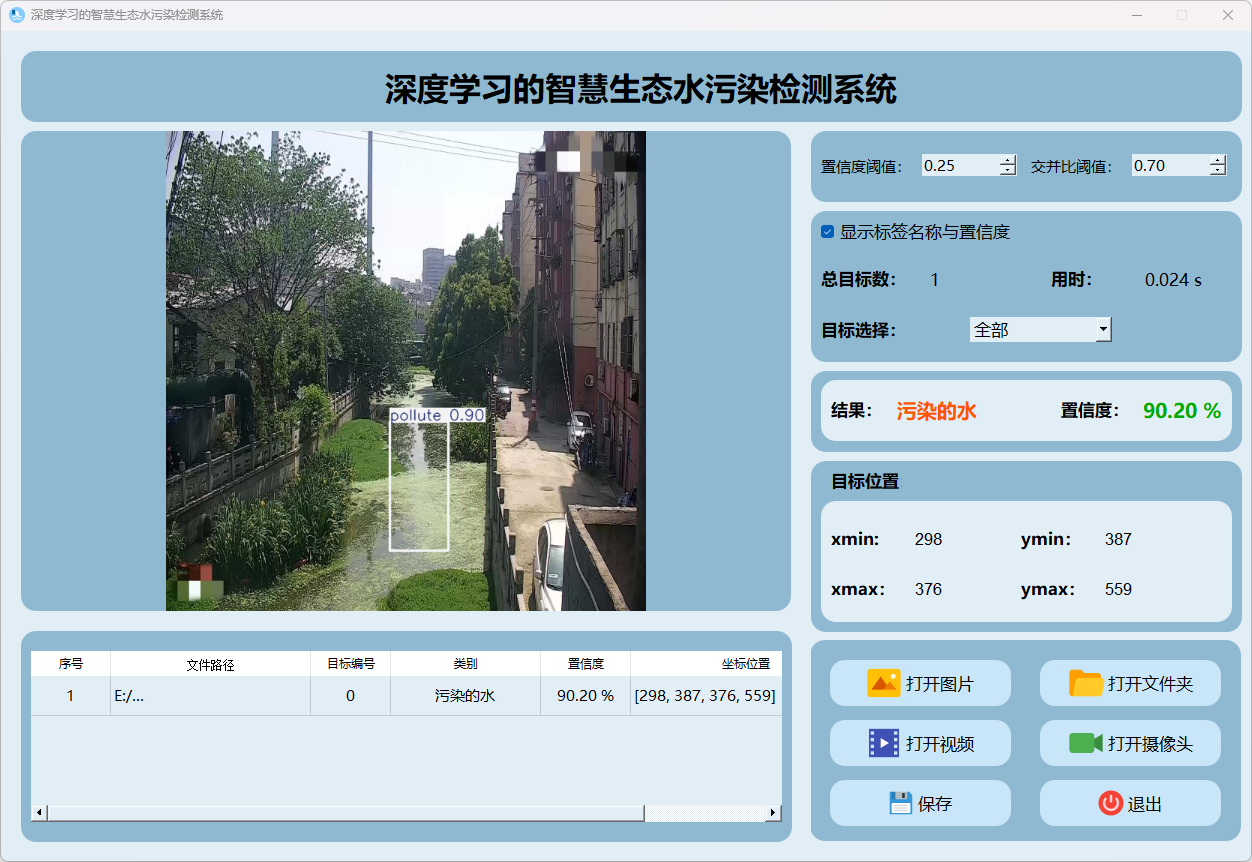Screen dimensions: 1252x862
Task: Decrease 置信度阈值 with the down arrow
Action: (x=1007, y=171)
